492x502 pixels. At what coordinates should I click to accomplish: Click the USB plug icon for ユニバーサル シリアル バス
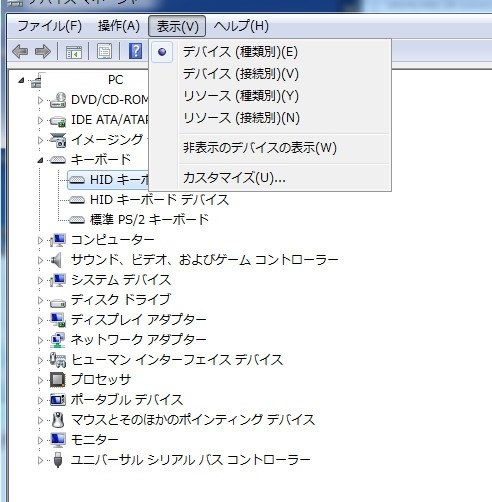pyautogui.click(x=58, y=460)
